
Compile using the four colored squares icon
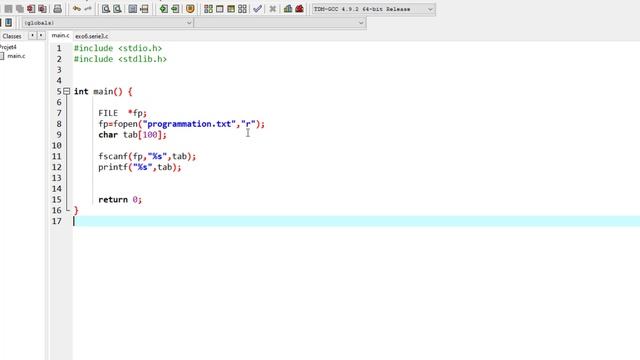coord(208,9)
